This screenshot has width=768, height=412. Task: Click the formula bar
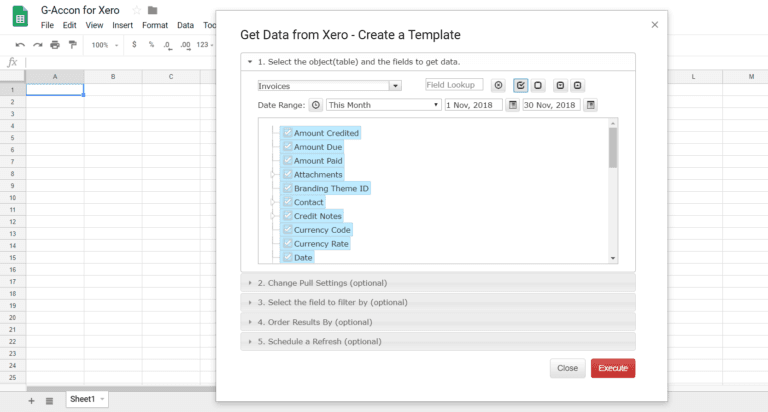pyautogui.click(x=120, y=62)
